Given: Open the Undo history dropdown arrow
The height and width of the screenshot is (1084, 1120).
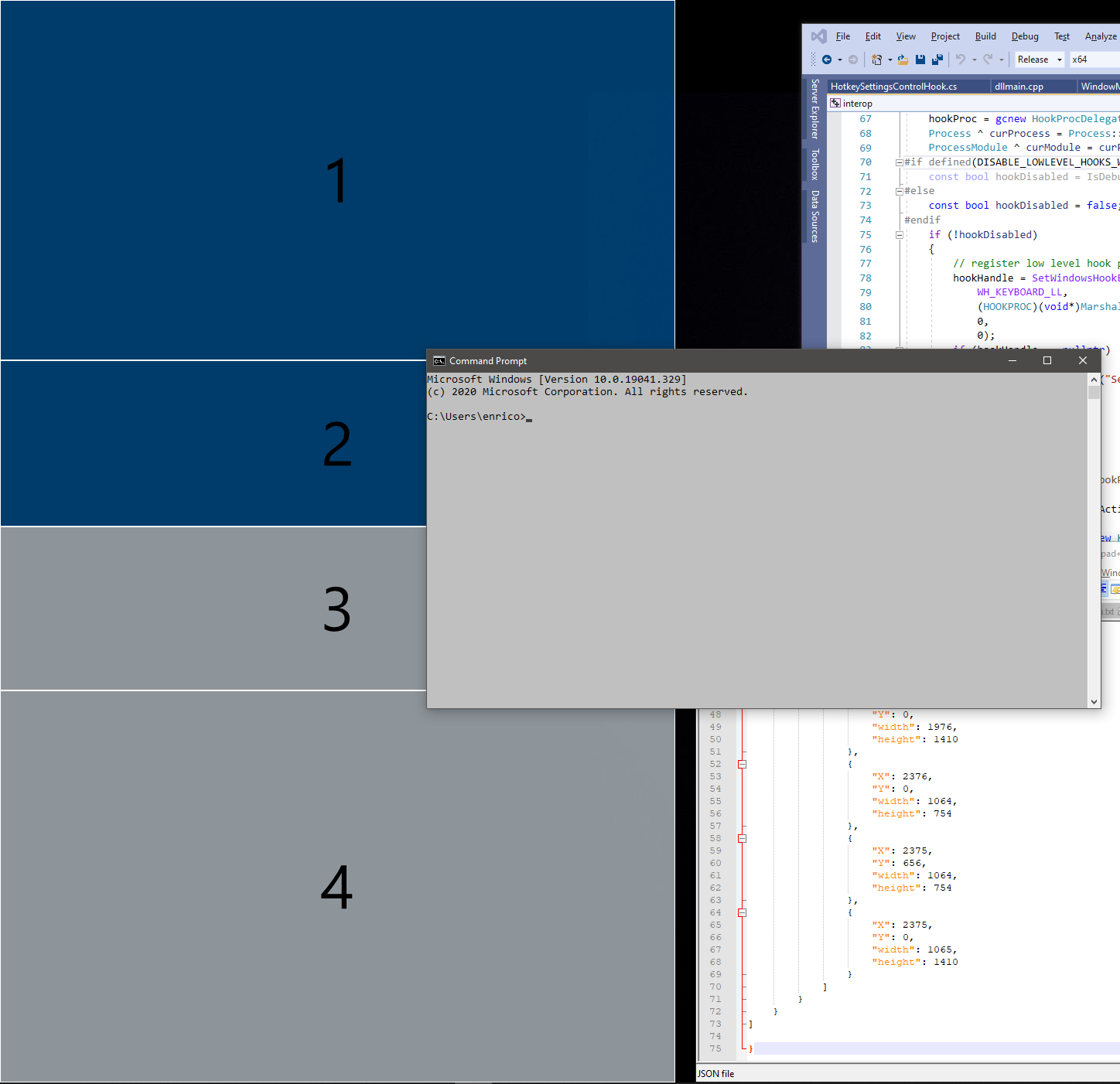Looking at the screenshot, I should (975, 60).
